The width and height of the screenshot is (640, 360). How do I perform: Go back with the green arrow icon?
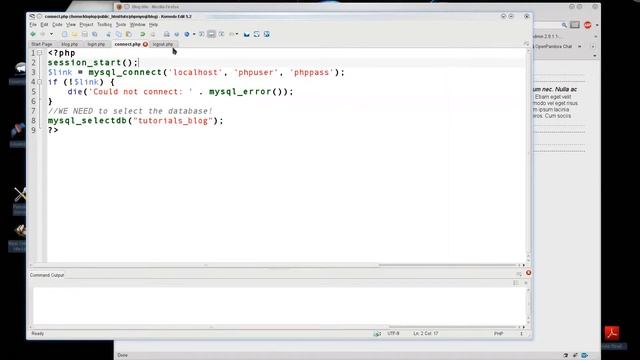click(33, 34)
